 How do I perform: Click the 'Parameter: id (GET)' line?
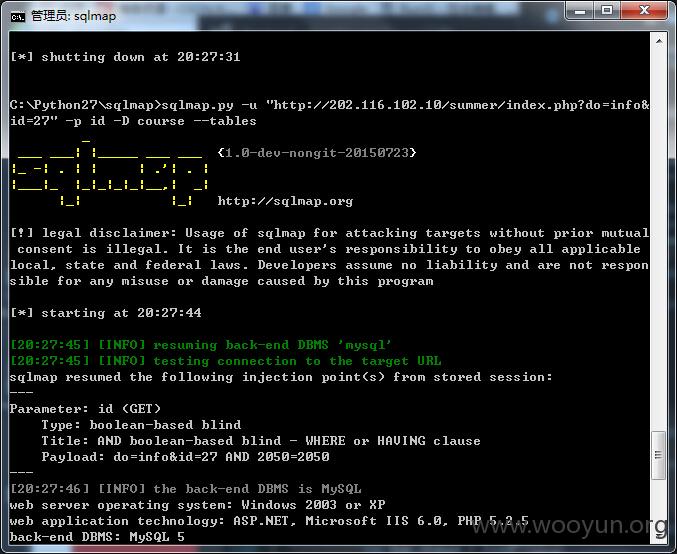(x=85, y=409)
